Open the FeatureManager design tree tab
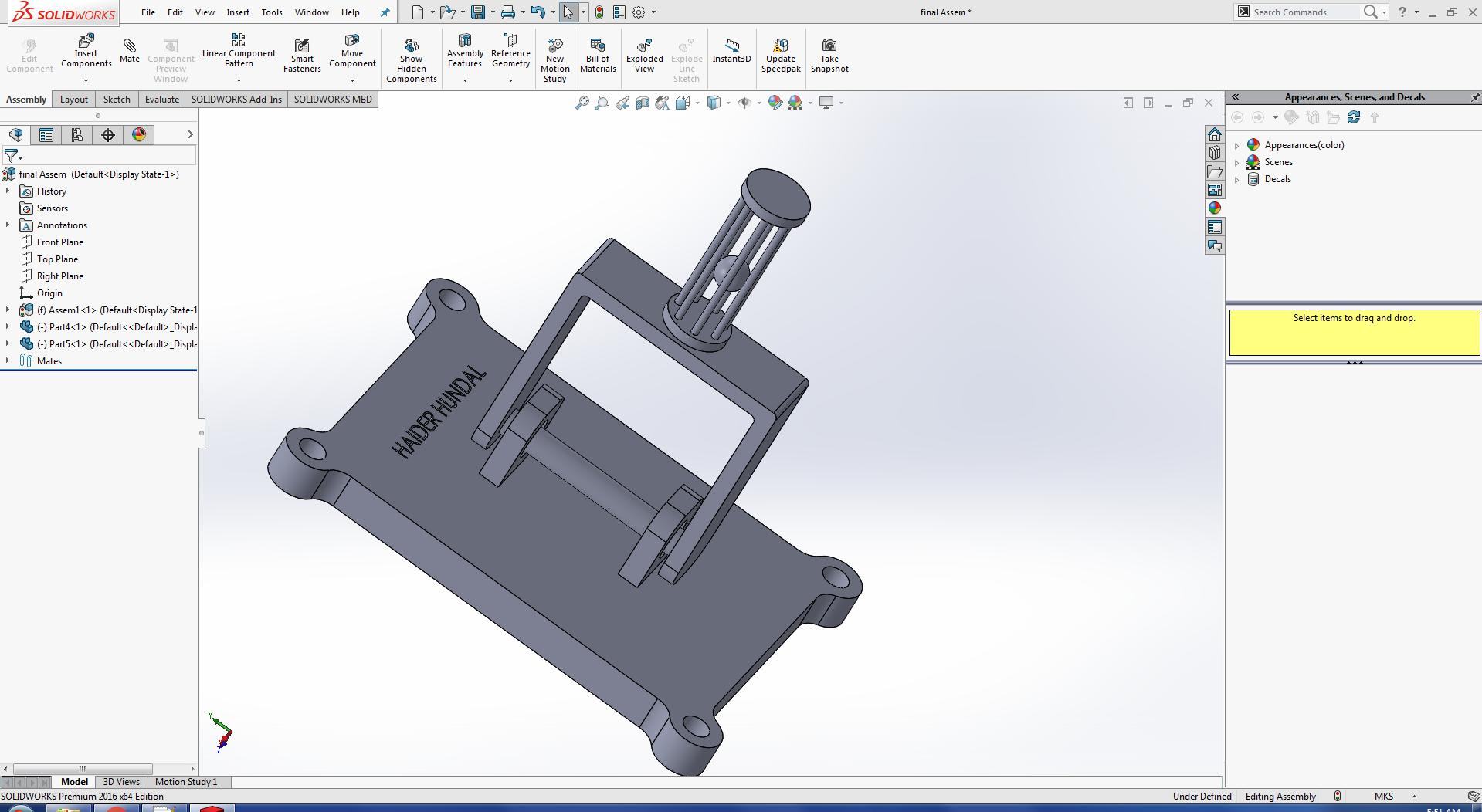1482x812 pixels. pyautogui.click(x=15, y=135)
